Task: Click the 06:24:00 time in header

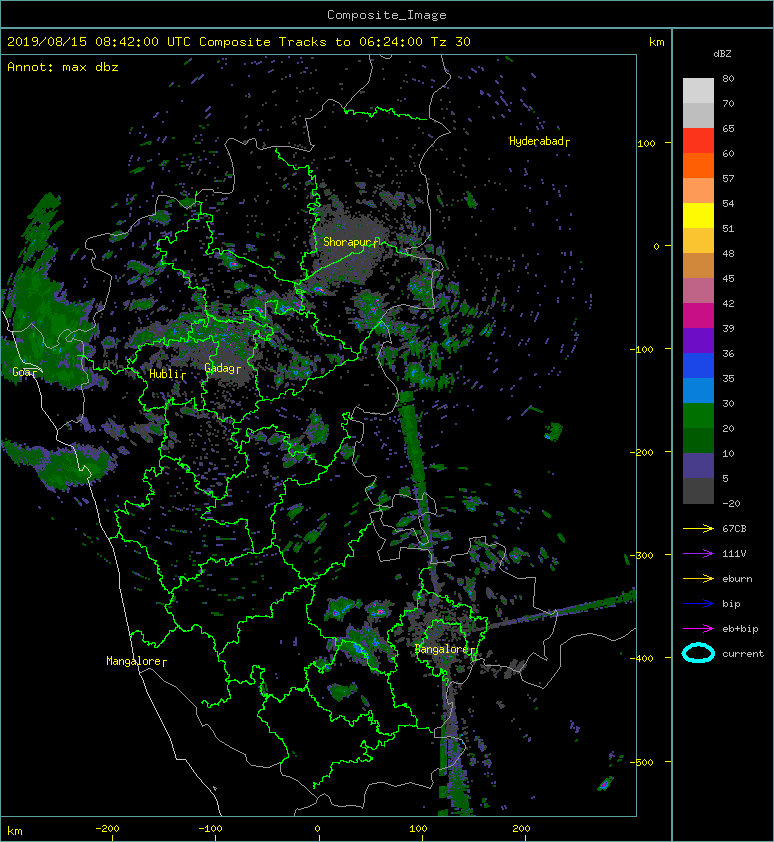Action: click(390, 42)
